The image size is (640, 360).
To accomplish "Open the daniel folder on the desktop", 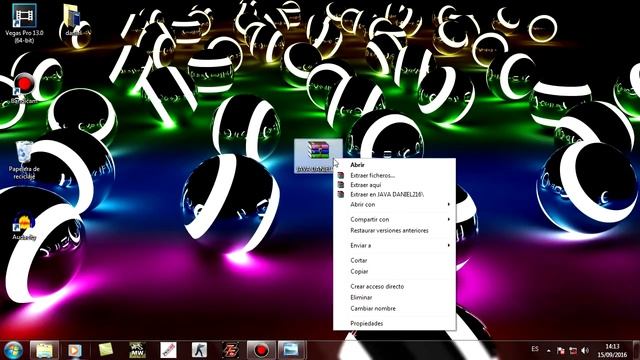I will pyautogui.click(x=73, y=20).
